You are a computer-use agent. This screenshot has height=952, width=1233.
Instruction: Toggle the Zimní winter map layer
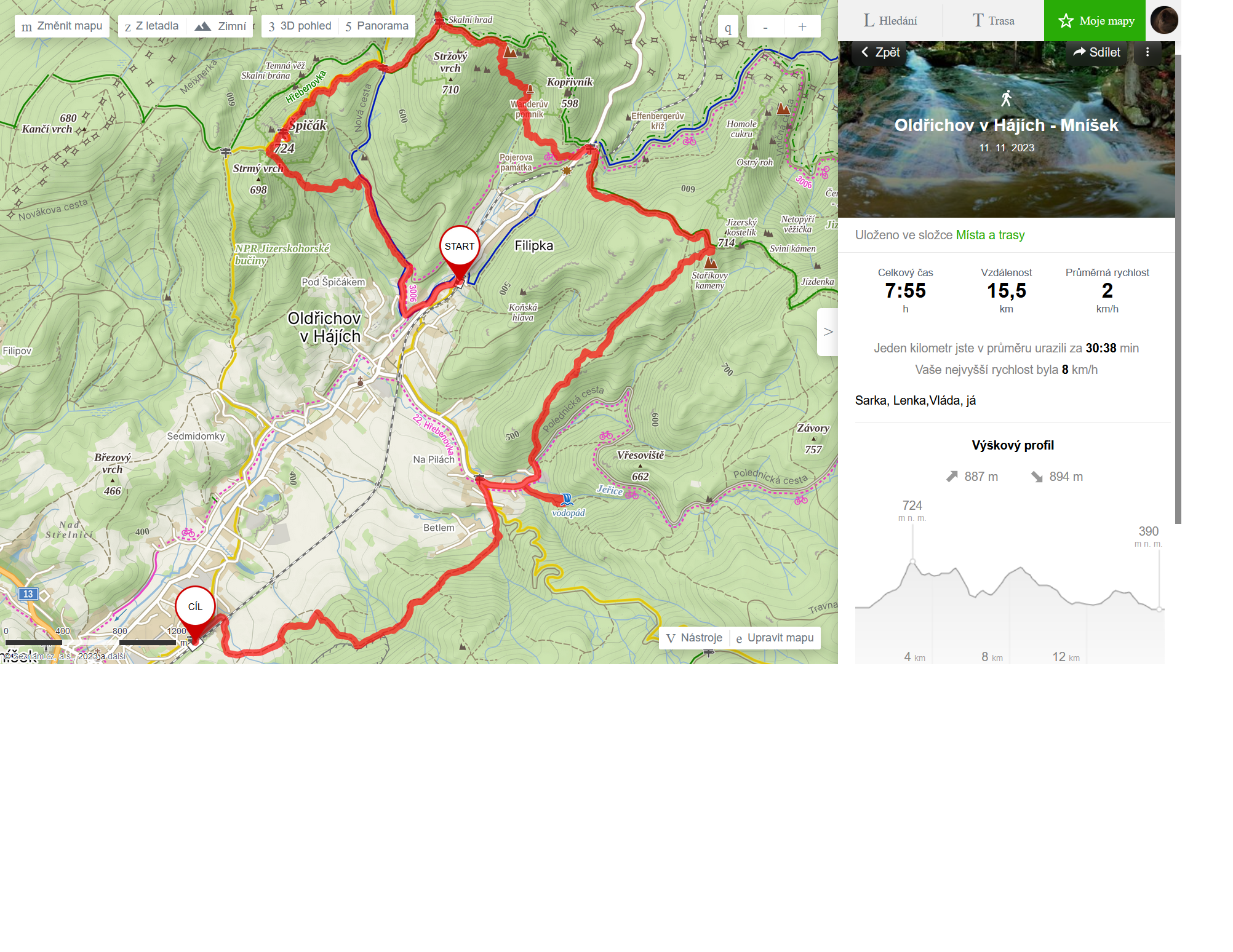220,26
